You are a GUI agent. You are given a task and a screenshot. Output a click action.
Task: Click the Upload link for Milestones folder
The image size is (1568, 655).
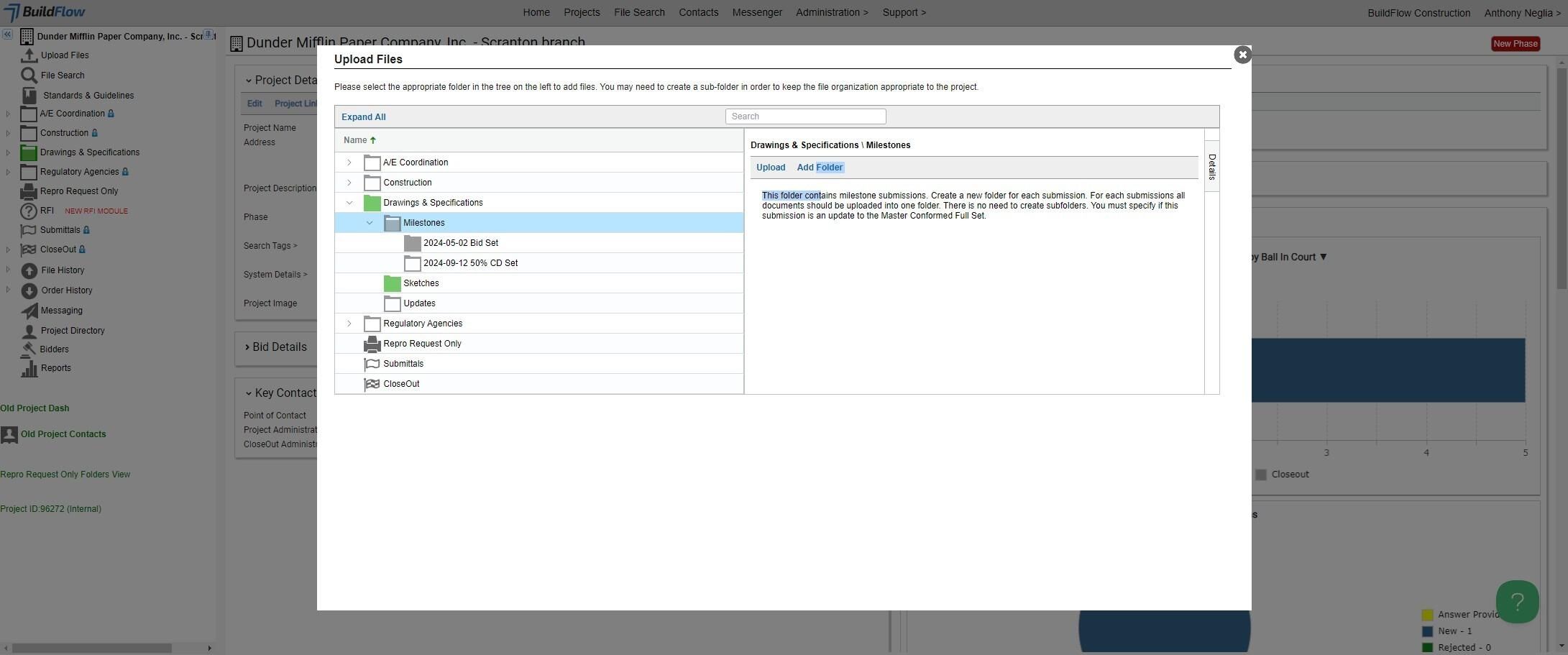(x=771, y=168)
